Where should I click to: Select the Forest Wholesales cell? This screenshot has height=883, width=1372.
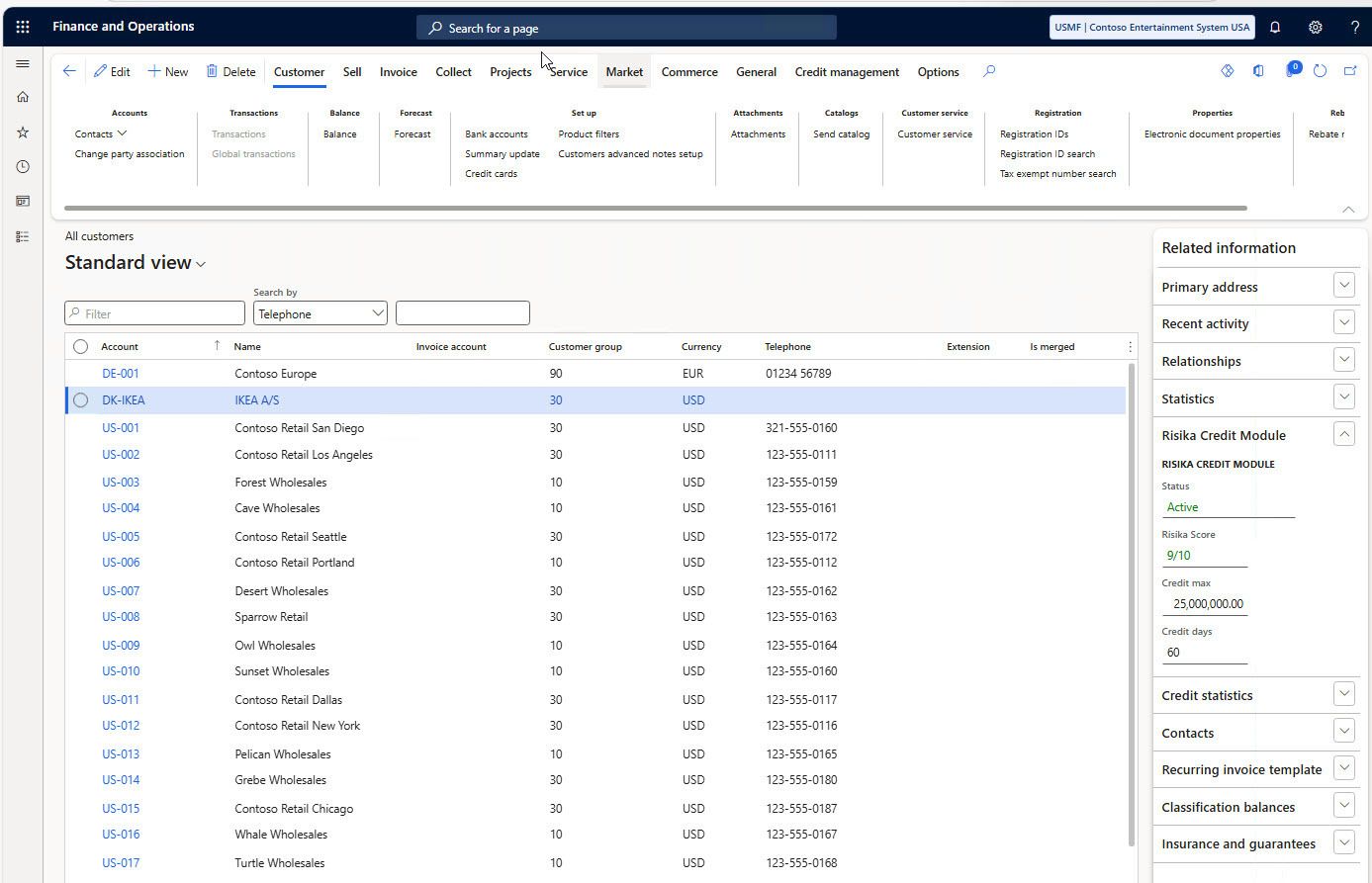pos(281,483)
